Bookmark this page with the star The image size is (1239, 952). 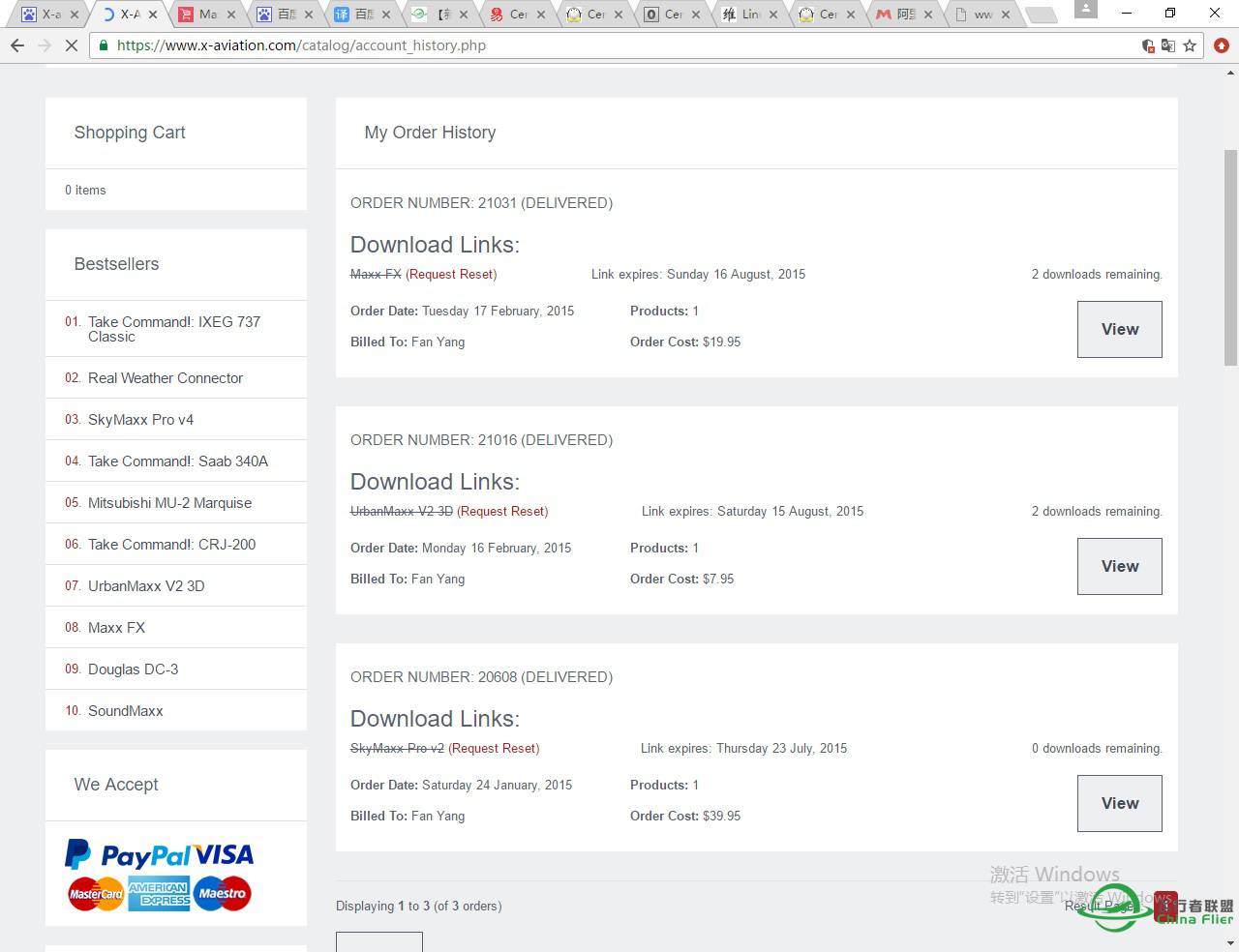pyautogui.click(x=1190, y=45)
